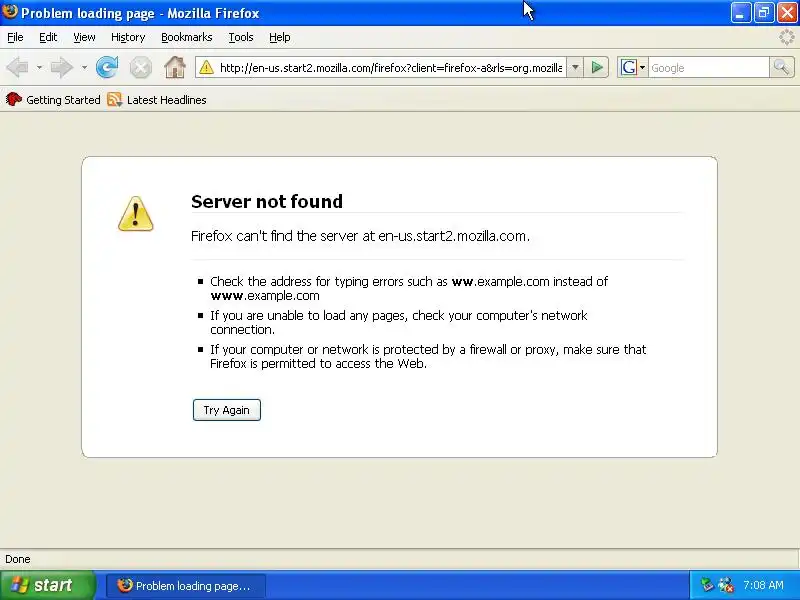Restore down the Firefox window
This screenshot has width=800, height=600.
pyautogui.click(x=764, y=13)
